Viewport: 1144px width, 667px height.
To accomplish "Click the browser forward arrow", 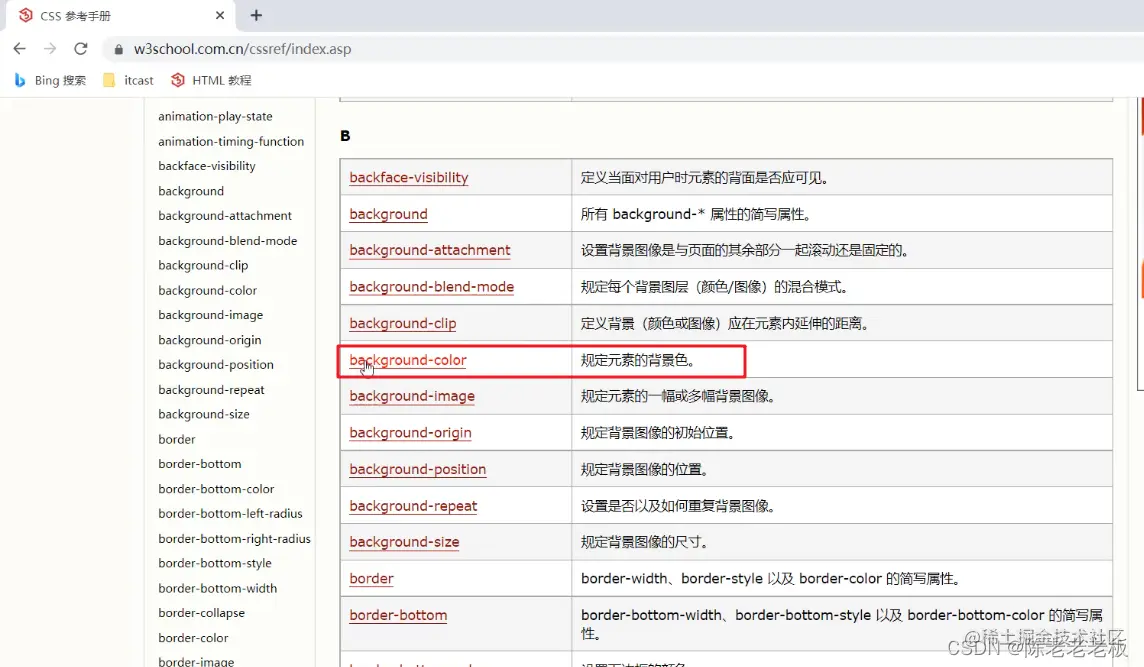I will click(x=50, y=49).
